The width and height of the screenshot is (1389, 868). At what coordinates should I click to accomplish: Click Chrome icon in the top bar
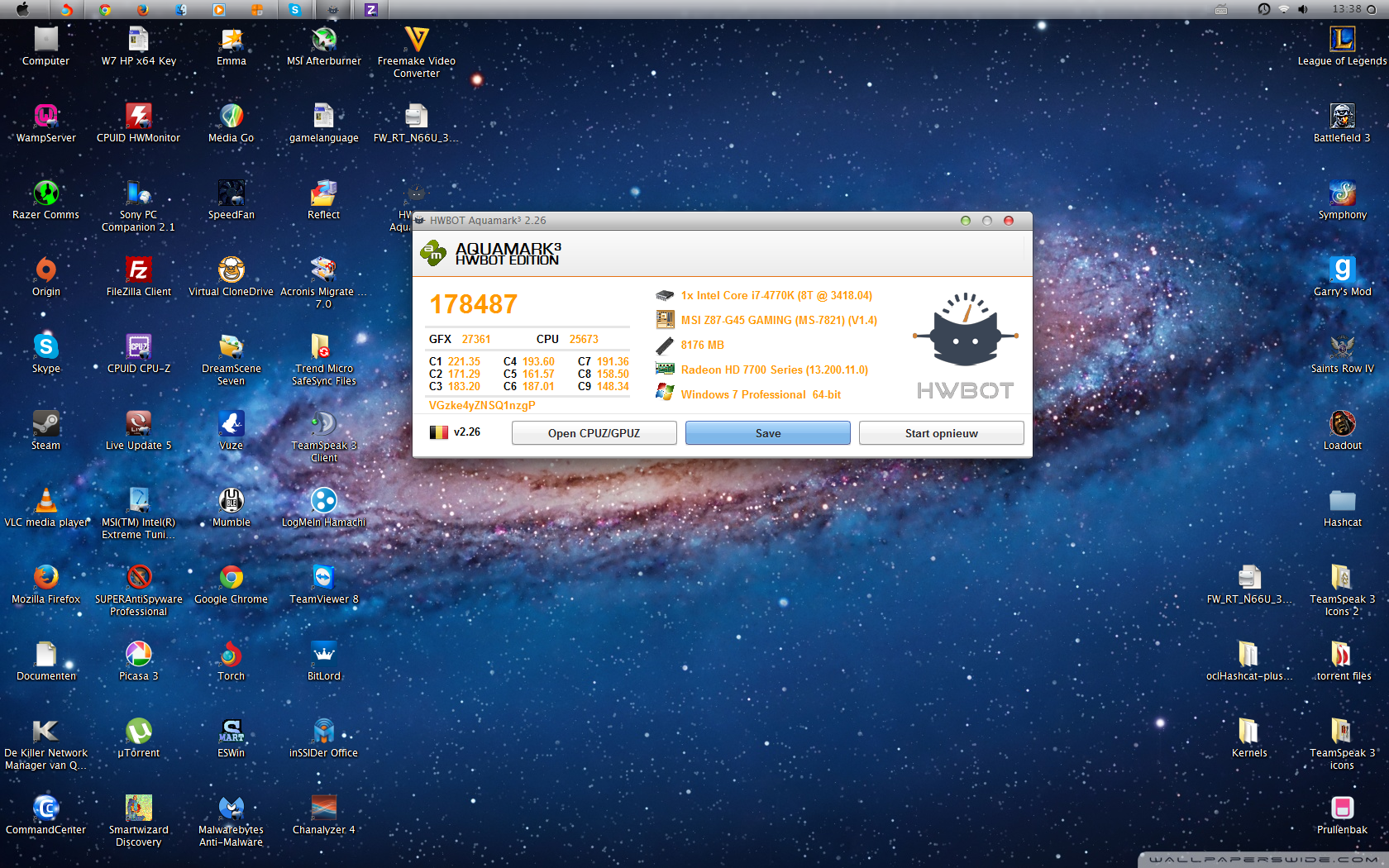(105, 9)
